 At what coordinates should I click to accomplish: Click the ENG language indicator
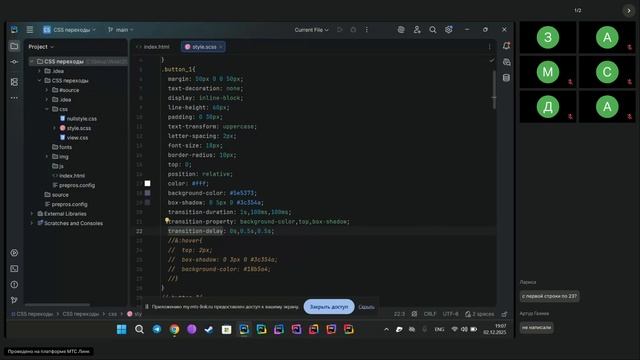[x=439, y=329]
